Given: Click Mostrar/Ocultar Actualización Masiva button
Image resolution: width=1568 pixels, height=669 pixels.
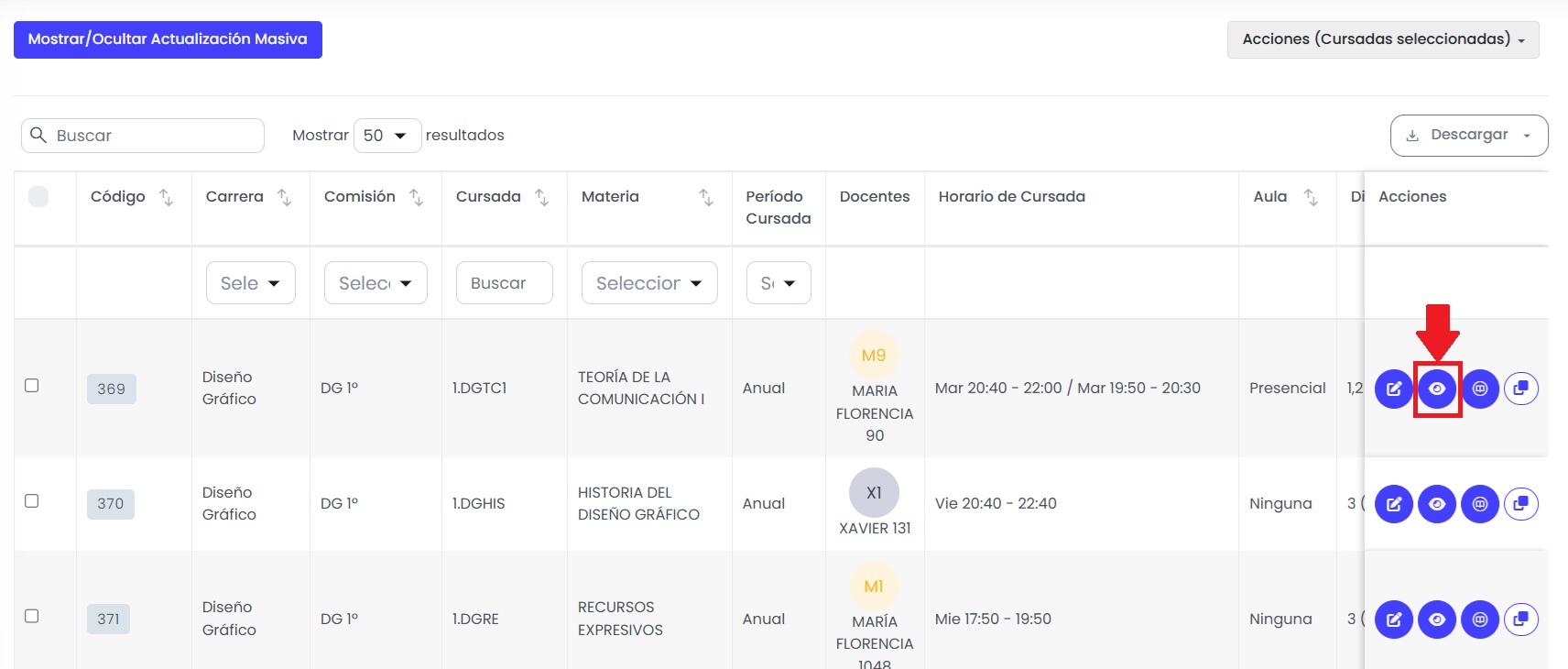Looking at the screenshot, I should [168, 39].
